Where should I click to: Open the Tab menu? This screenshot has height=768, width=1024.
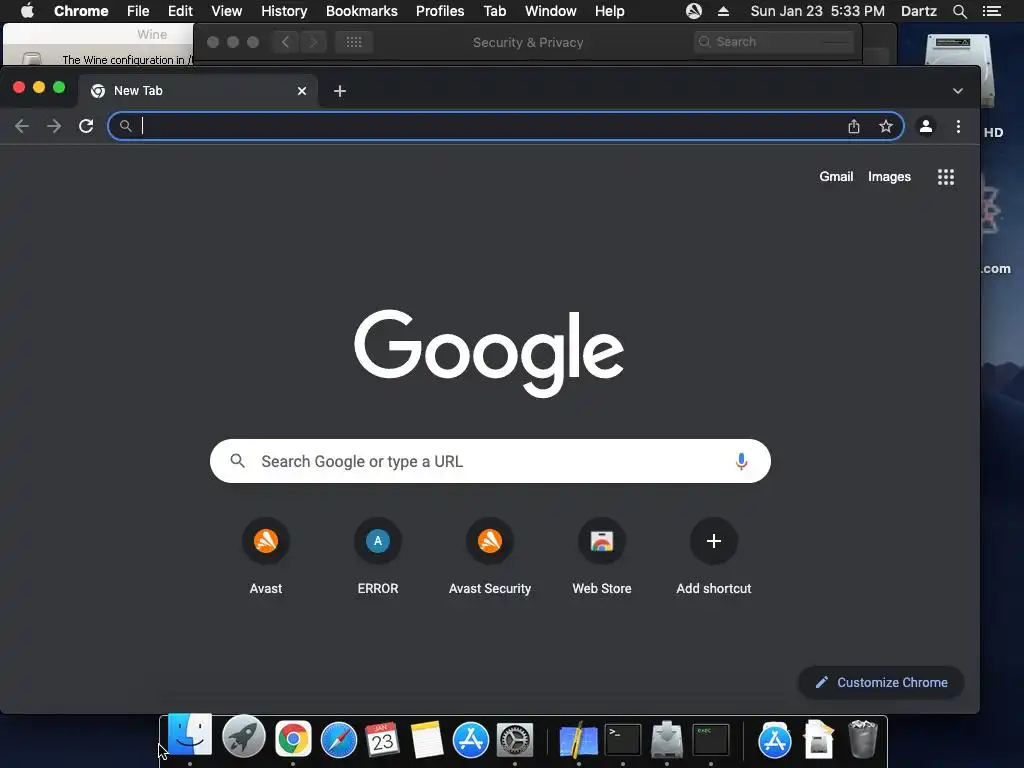pos(494,11)
